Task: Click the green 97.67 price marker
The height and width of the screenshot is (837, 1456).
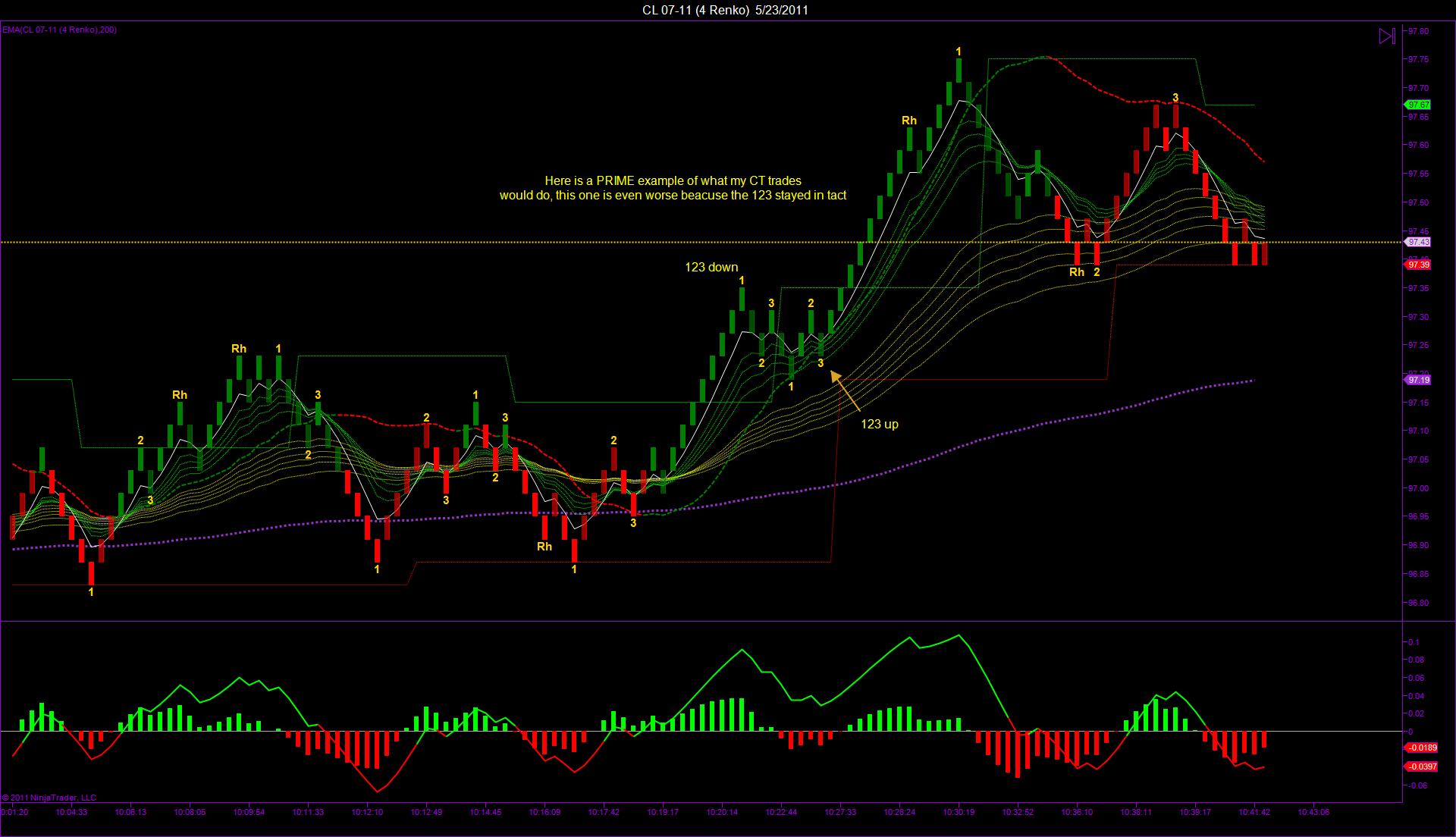Action: (x=1418, y=105)
